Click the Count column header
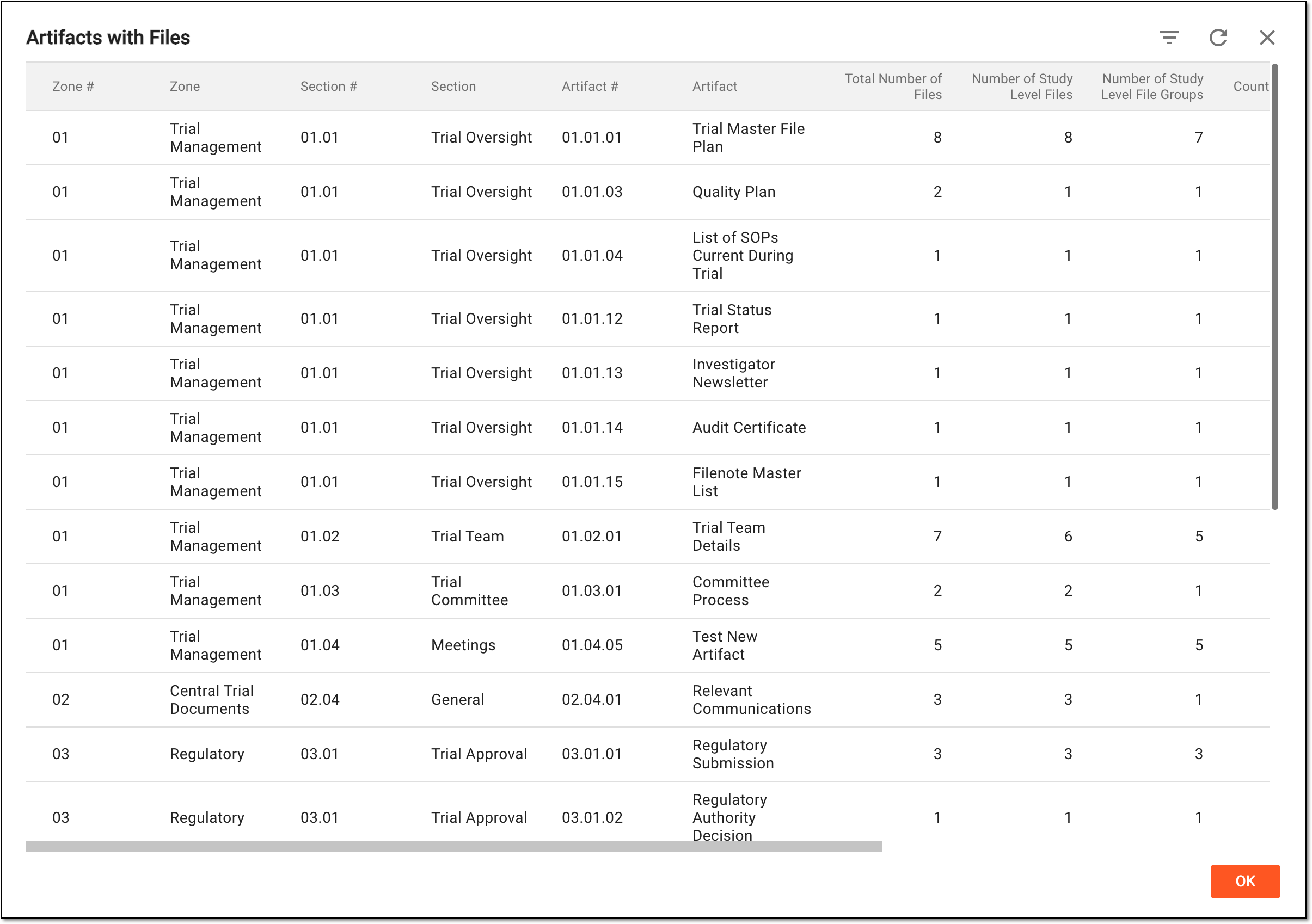The width and height of the screenshot is (1312, 924). pyautogui.click(x=1250, y=86)
